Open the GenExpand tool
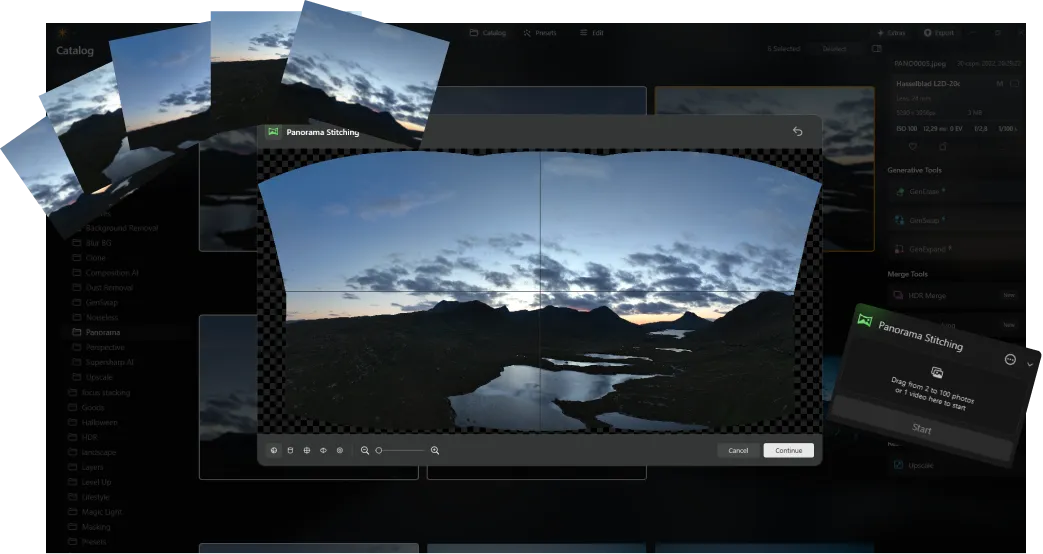 tap(955, 249)
